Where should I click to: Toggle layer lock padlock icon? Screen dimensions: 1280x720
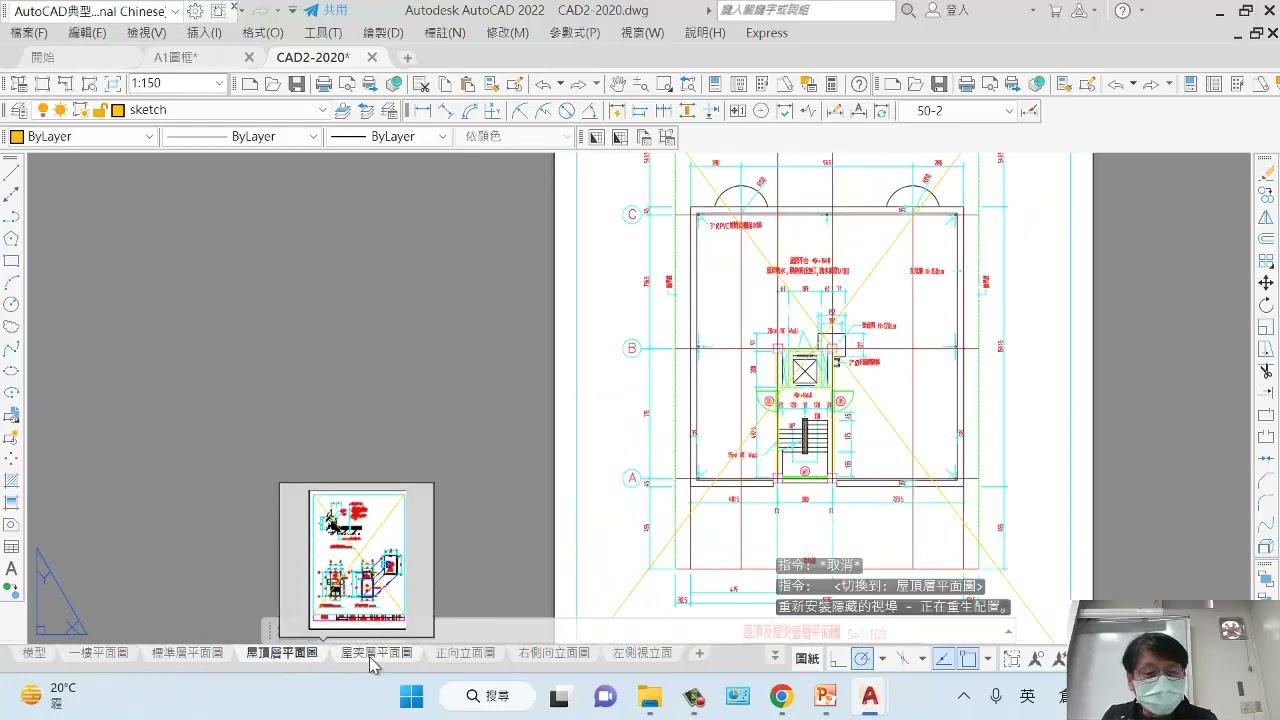[99, 110]
